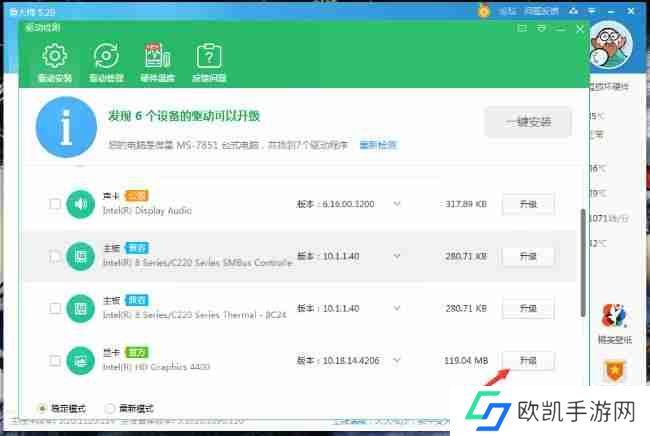
Task: Click the orange shield star icon in sidebar
Action: click(x=614, y=371)
